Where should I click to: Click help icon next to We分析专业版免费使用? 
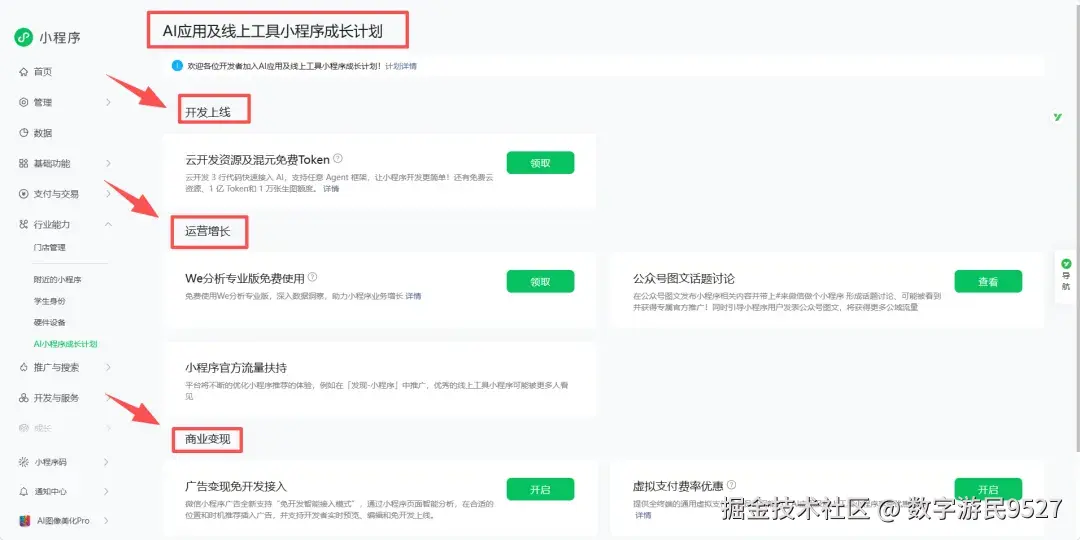click(x=312, y=277)
